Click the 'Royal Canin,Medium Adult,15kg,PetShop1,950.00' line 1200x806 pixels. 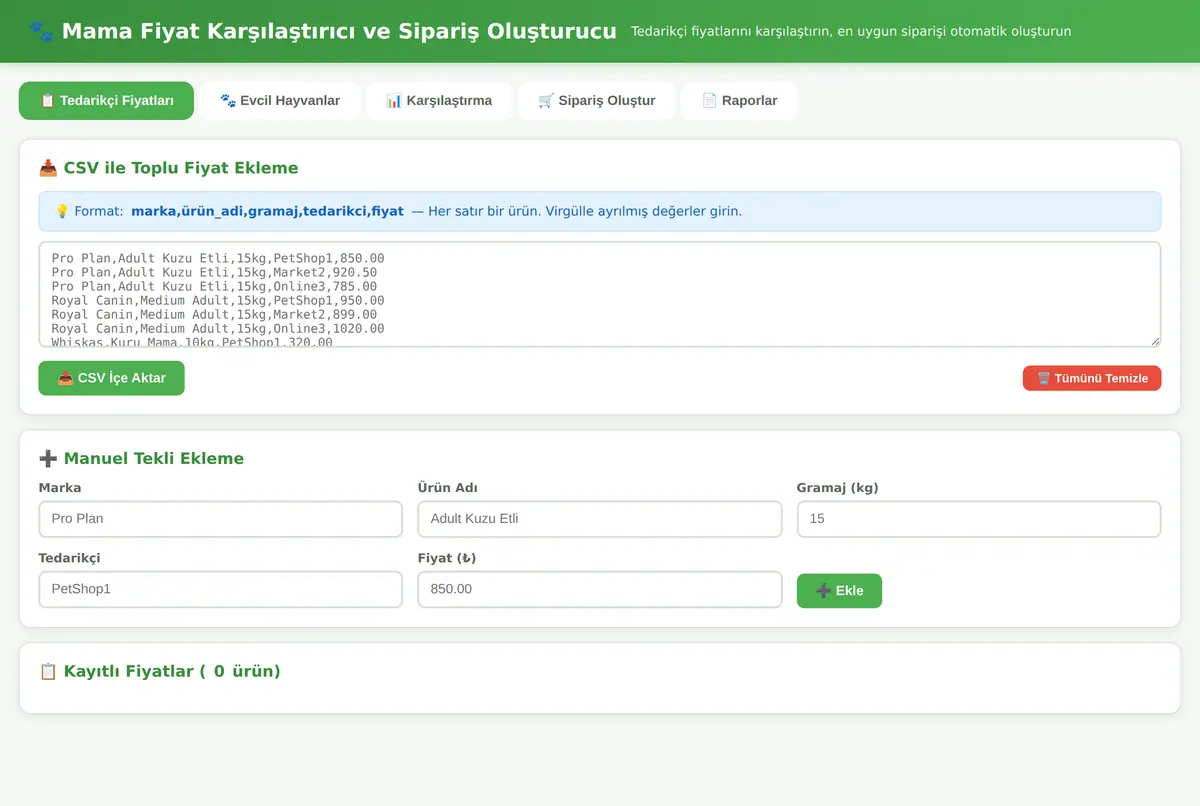218,300
